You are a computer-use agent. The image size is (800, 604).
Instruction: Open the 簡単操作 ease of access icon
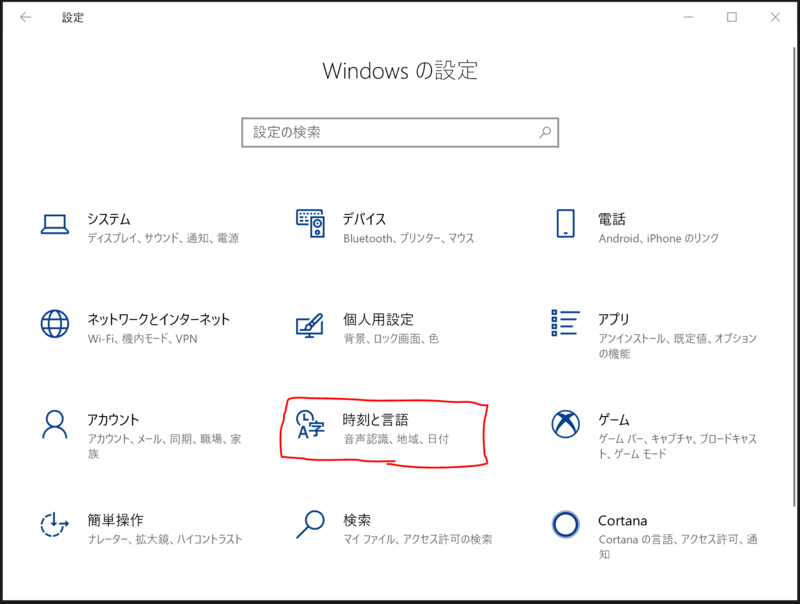click(x=55, y=524)
